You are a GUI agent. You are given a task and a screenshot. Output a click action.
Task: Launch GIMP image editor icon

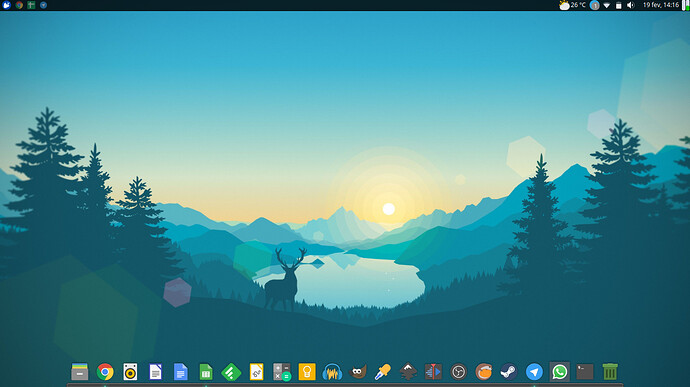358,372
